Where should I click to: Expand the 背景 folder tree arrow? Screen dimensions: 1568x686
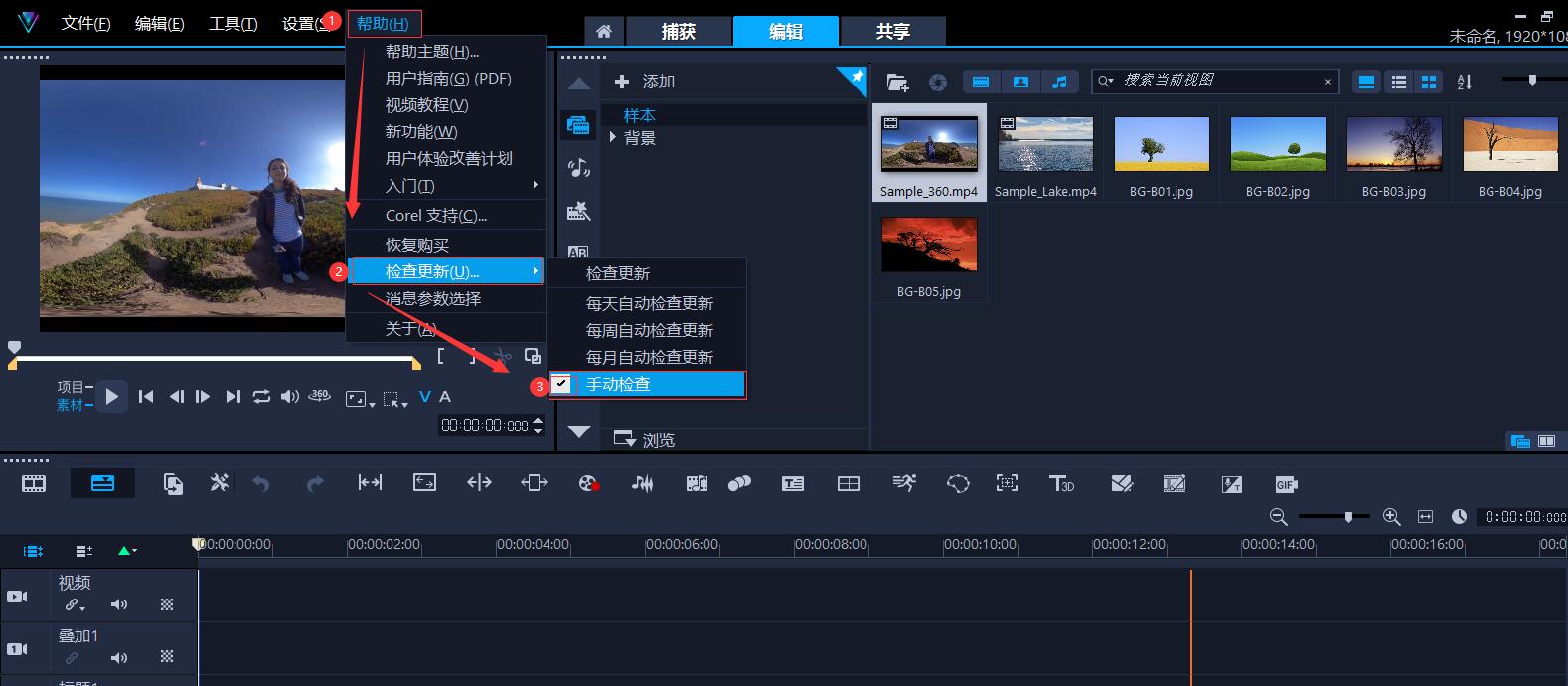(612, 137)
